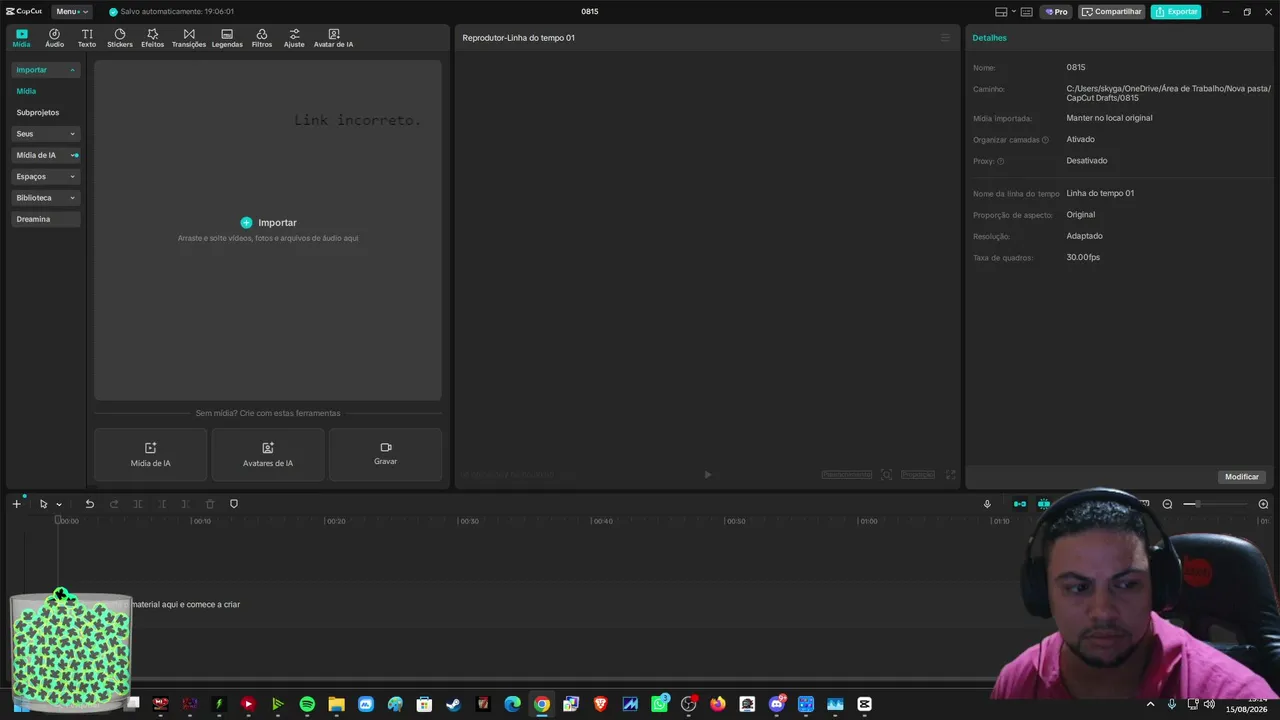The height and width of the screenshot is (720, 1280).
Task: Click the Organizar camadas info icon
Action: (x=1045, y=140)
